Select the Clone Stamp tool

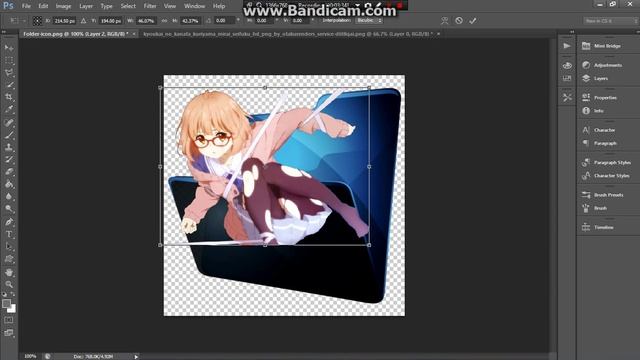click(x=9, y=147)
